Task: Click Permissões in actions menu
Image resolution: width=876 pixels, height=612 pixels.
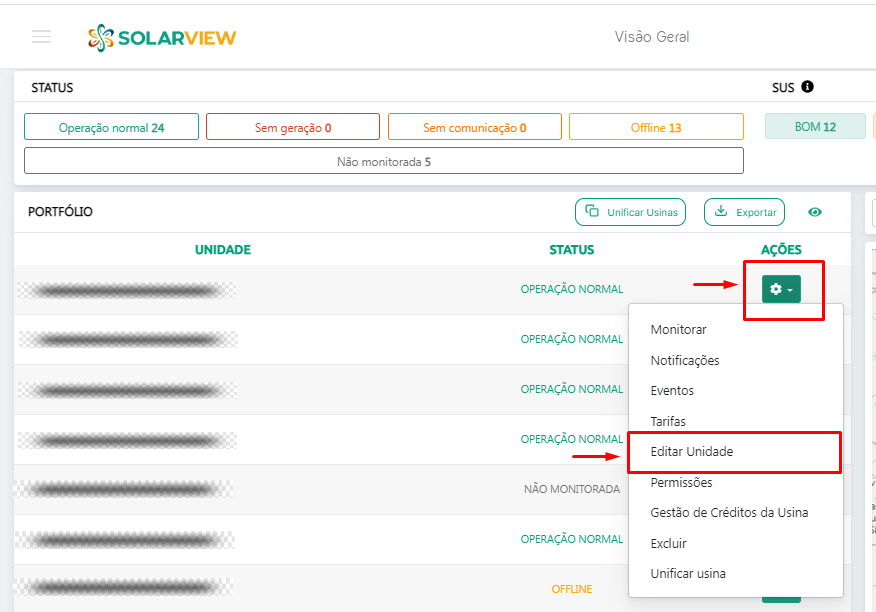Action: (681, 483)
